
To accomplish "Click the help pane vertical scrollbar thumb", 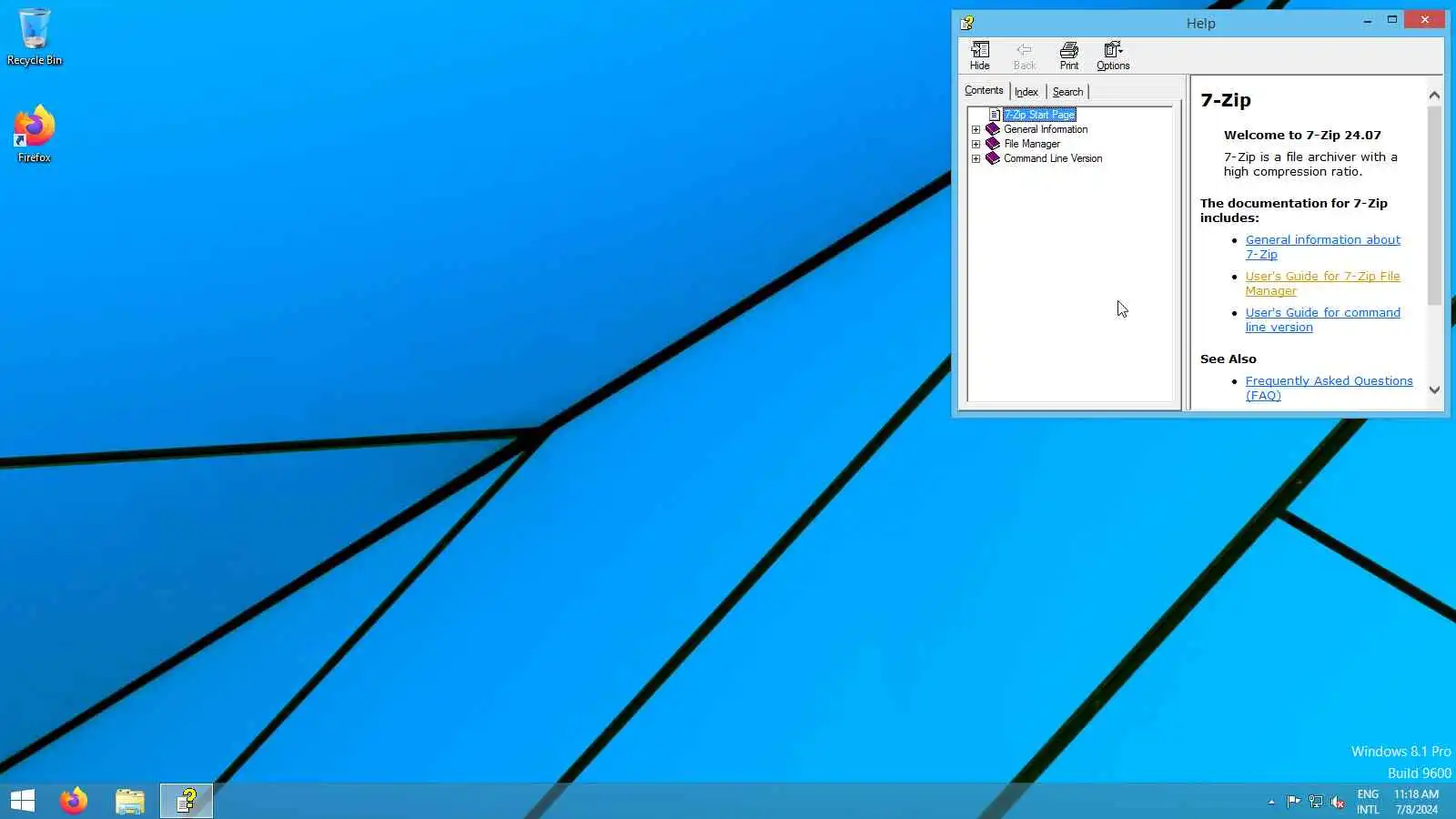I will [x=1434, y=205].
